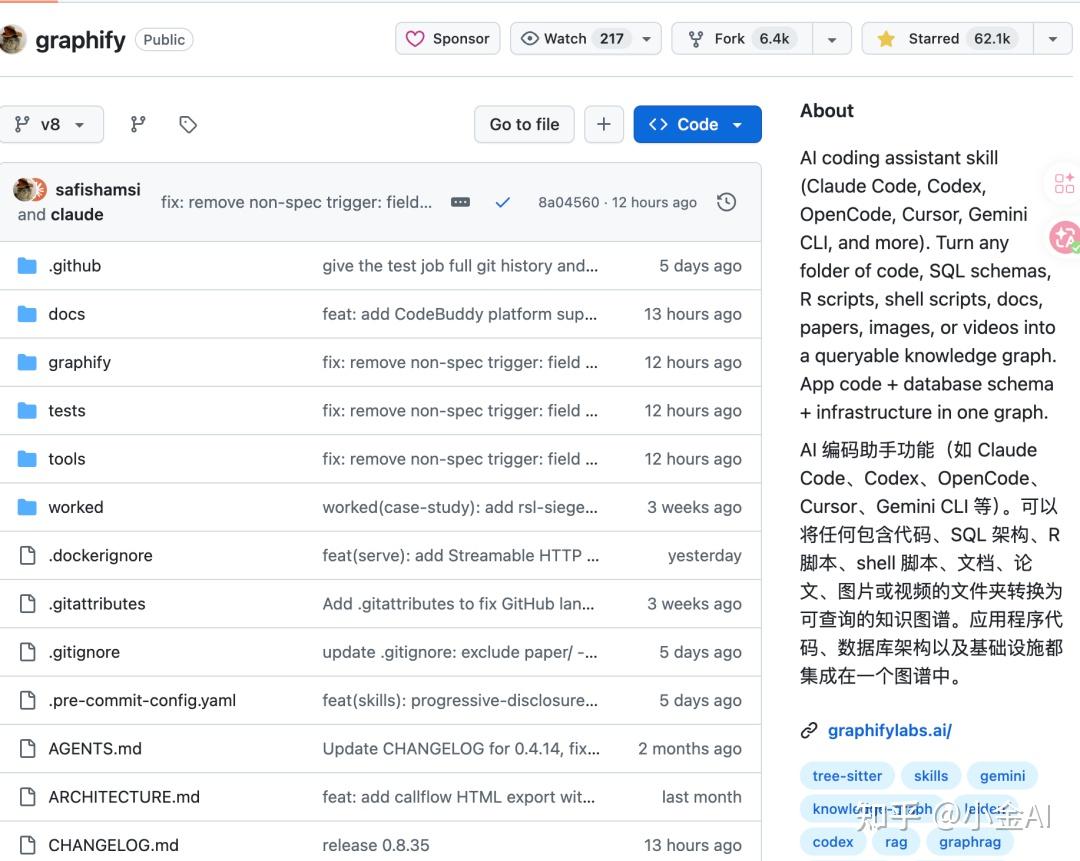Screen dimensions: 1080x861
Task: View tags via the tag icon
Action: pos(187,125)
